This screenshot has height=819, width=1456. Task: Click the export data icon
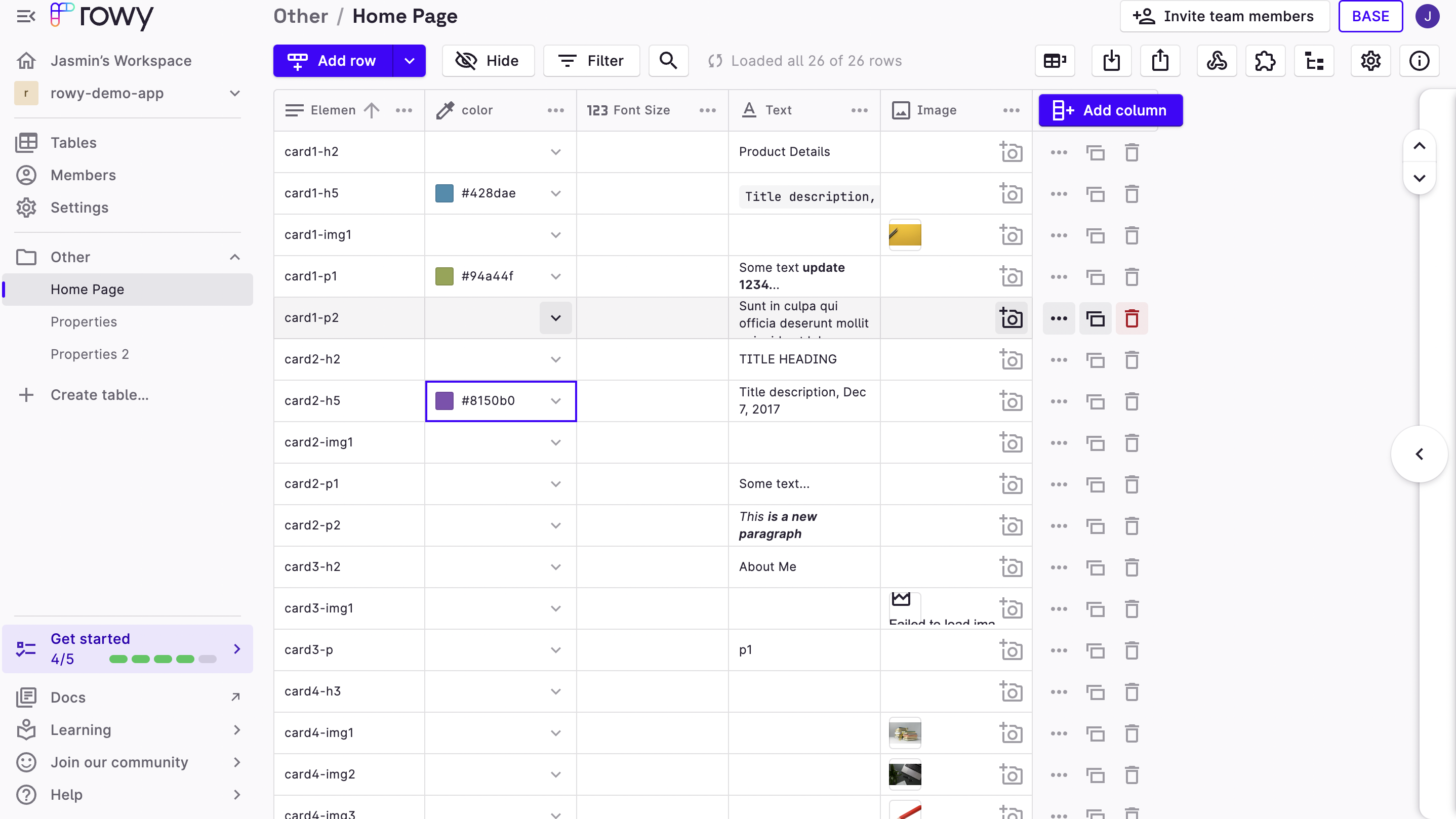1160,60
